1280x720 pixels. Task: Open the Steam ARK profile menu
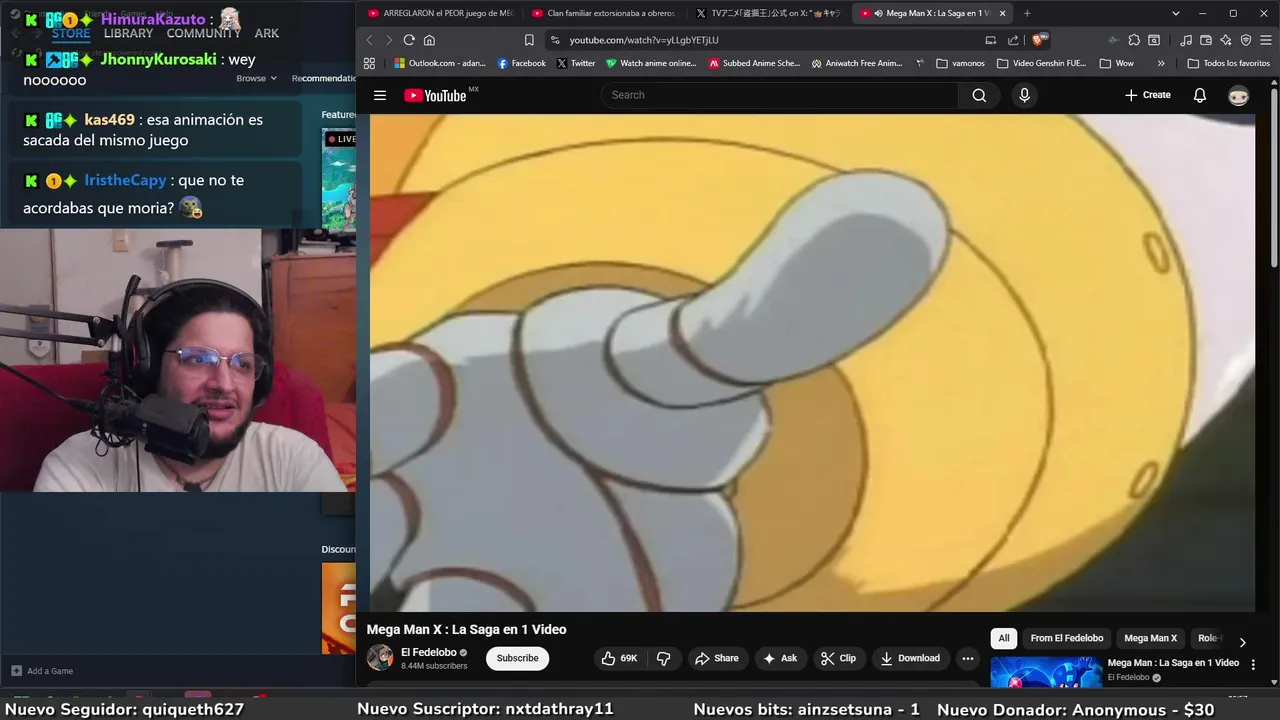(266, 33)
